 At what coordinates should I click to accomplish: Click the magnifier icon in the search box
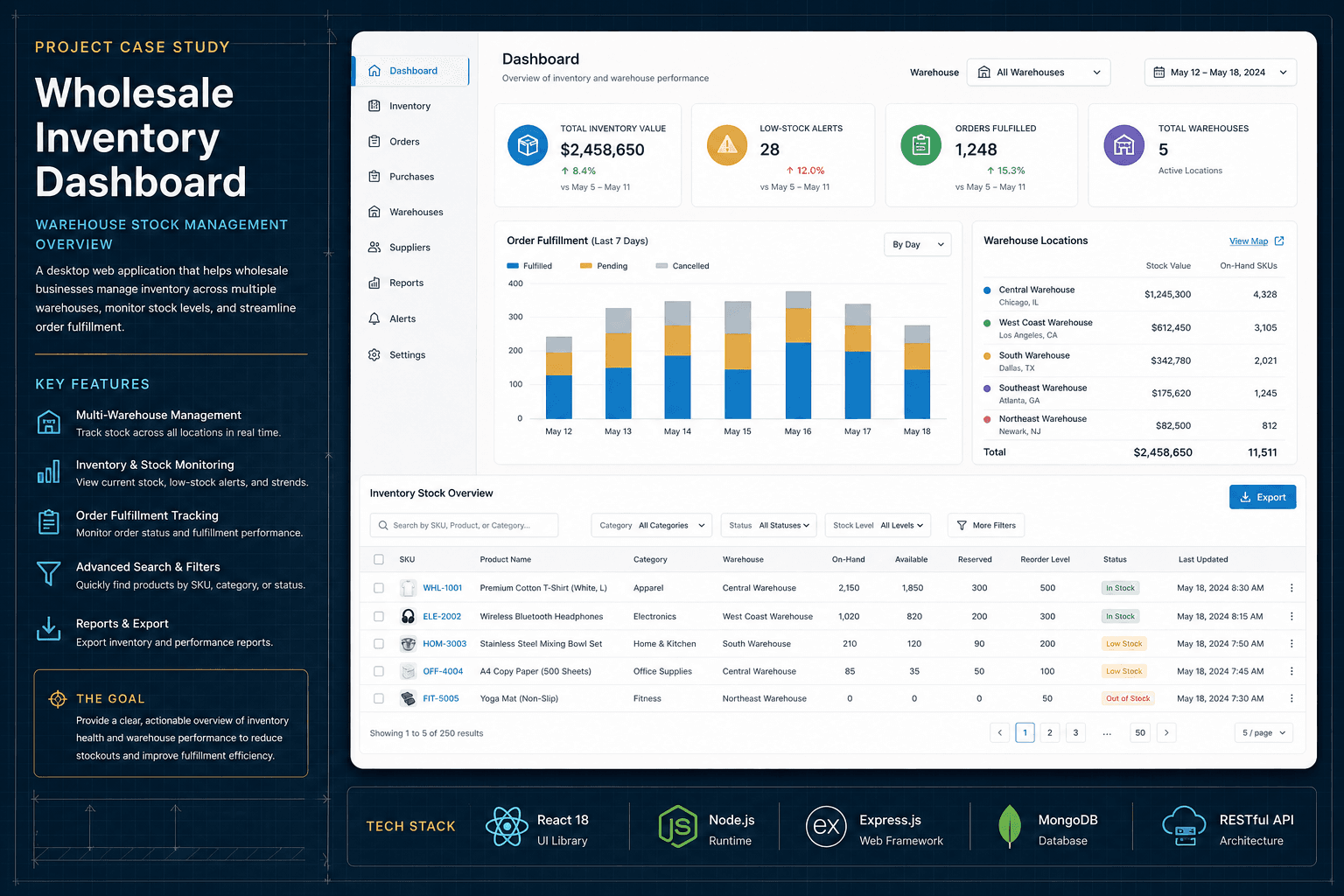click(383, 525)
